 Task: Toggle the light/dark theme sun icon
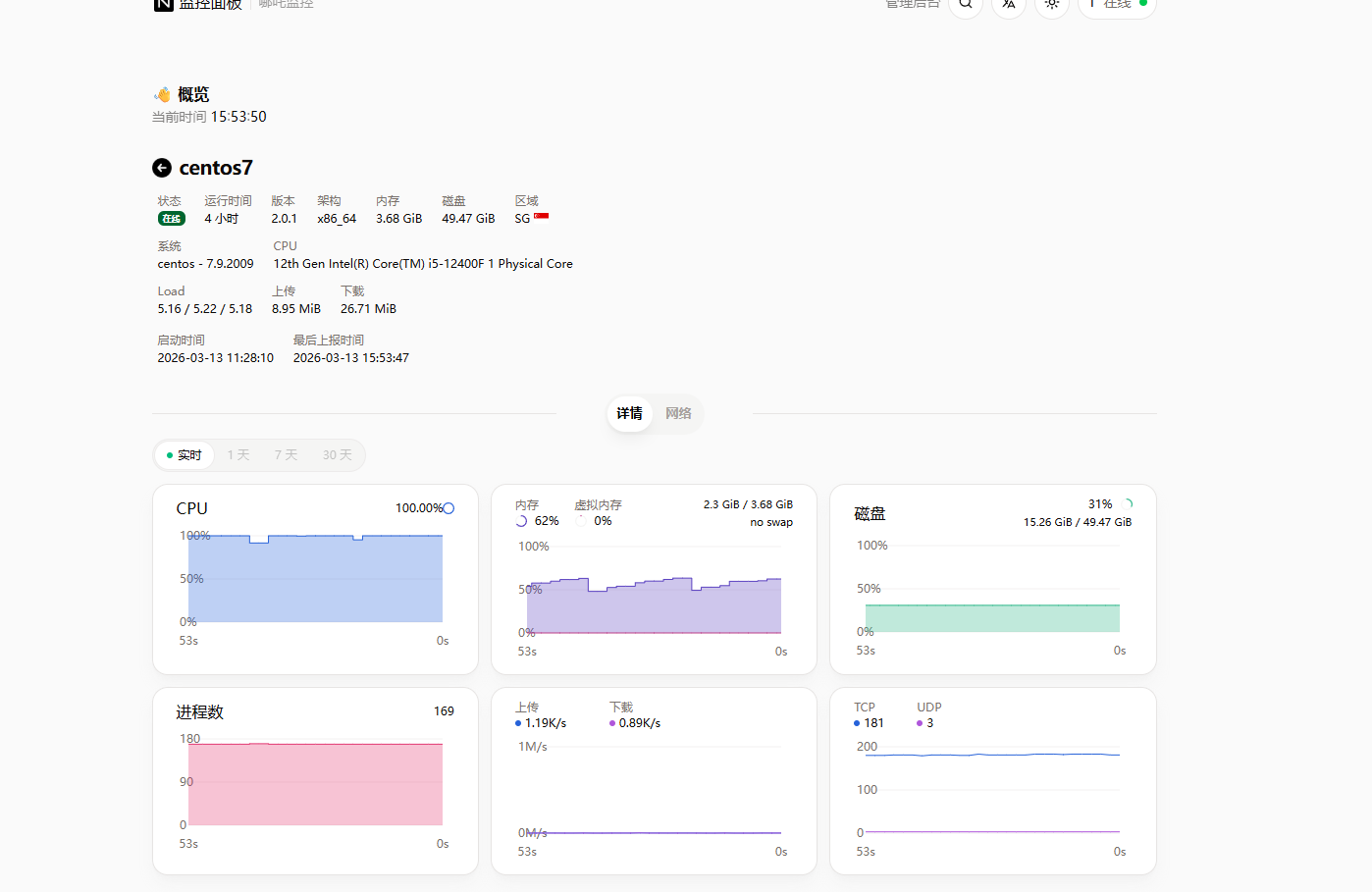pyautogui.click(x=1052, y=5)
